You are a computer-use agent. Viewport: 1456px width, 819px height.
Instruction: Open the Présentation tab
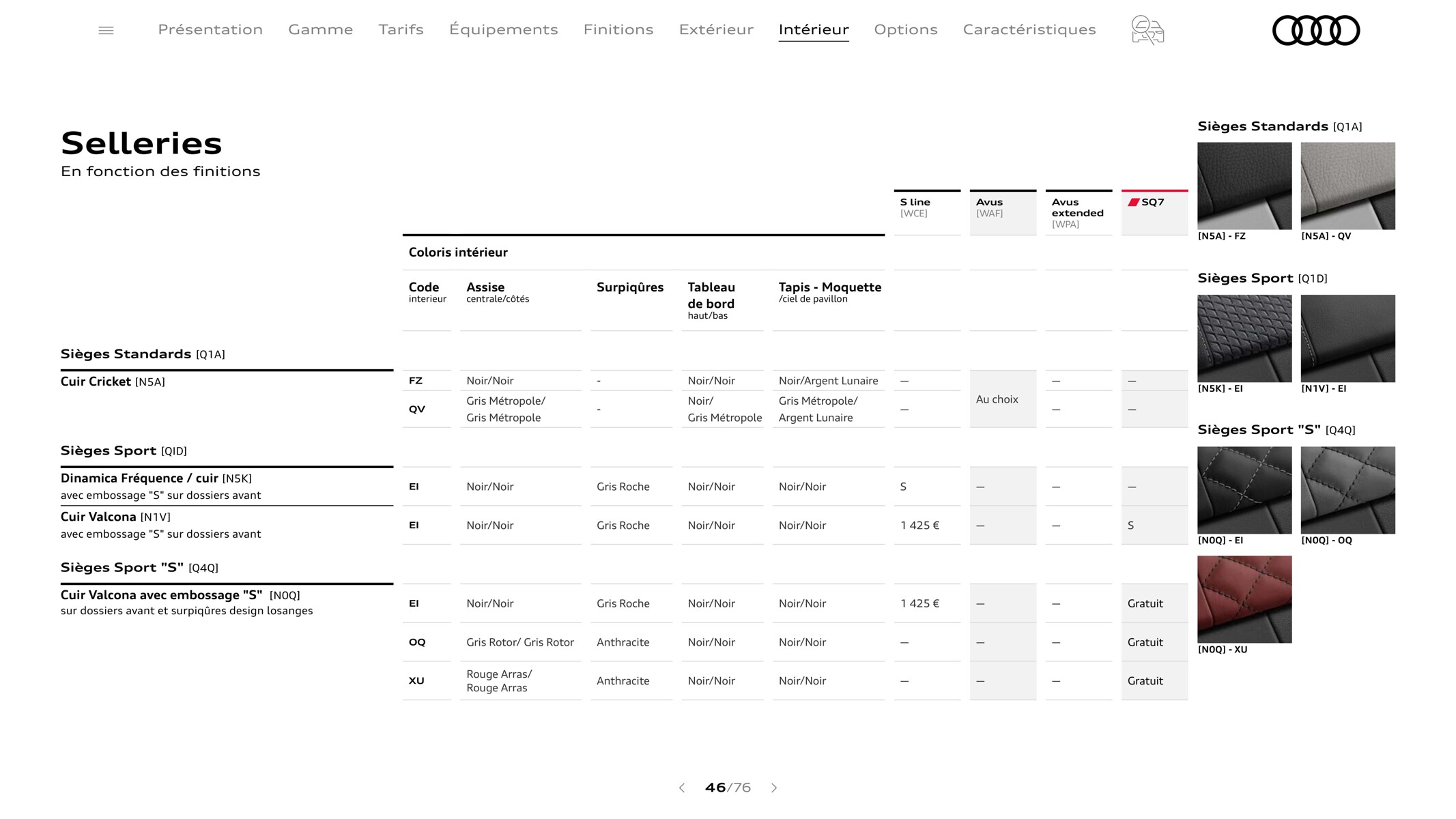coord(210,29)
